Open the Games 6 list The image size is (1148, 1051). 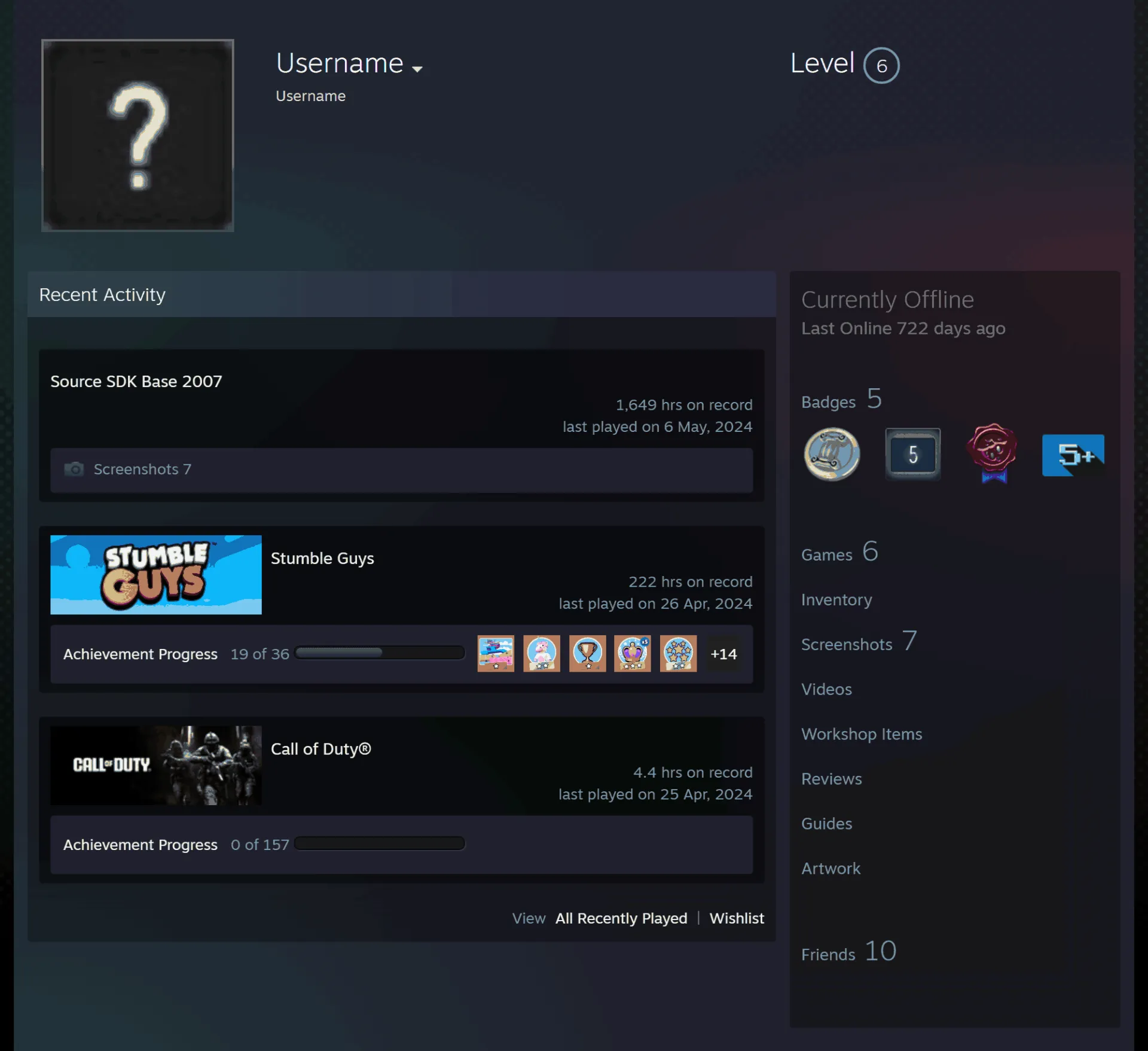[x=840, y=552]
